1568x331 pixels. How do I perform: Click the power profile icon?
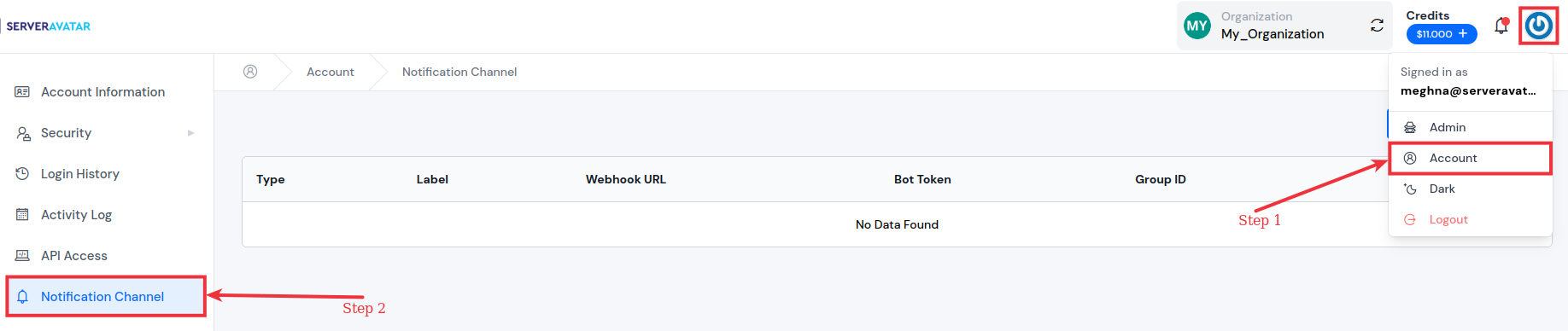[x=1539, y=26]
